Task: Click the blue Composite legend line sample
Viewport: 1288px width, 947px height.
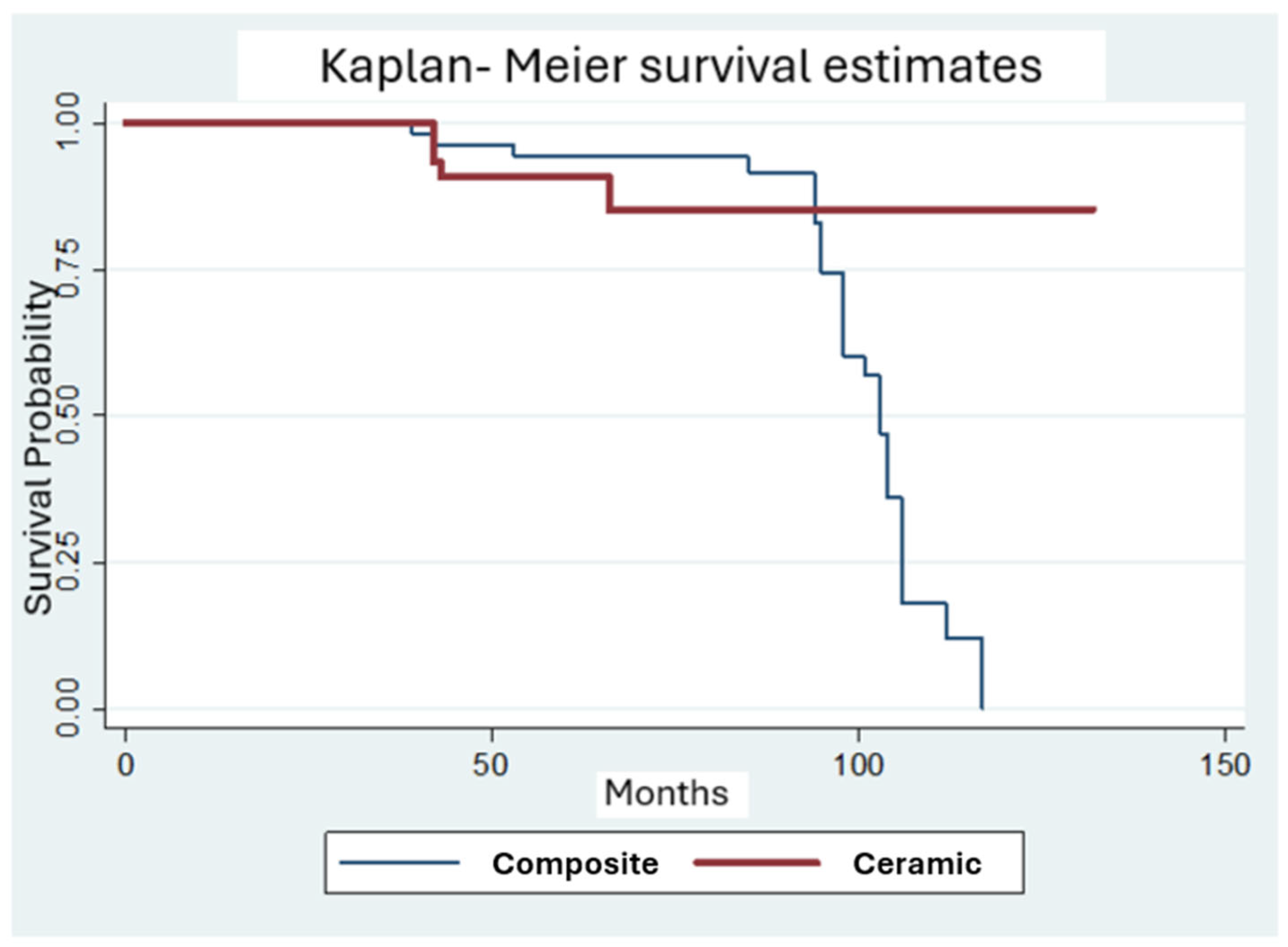Action: [399, 862]
